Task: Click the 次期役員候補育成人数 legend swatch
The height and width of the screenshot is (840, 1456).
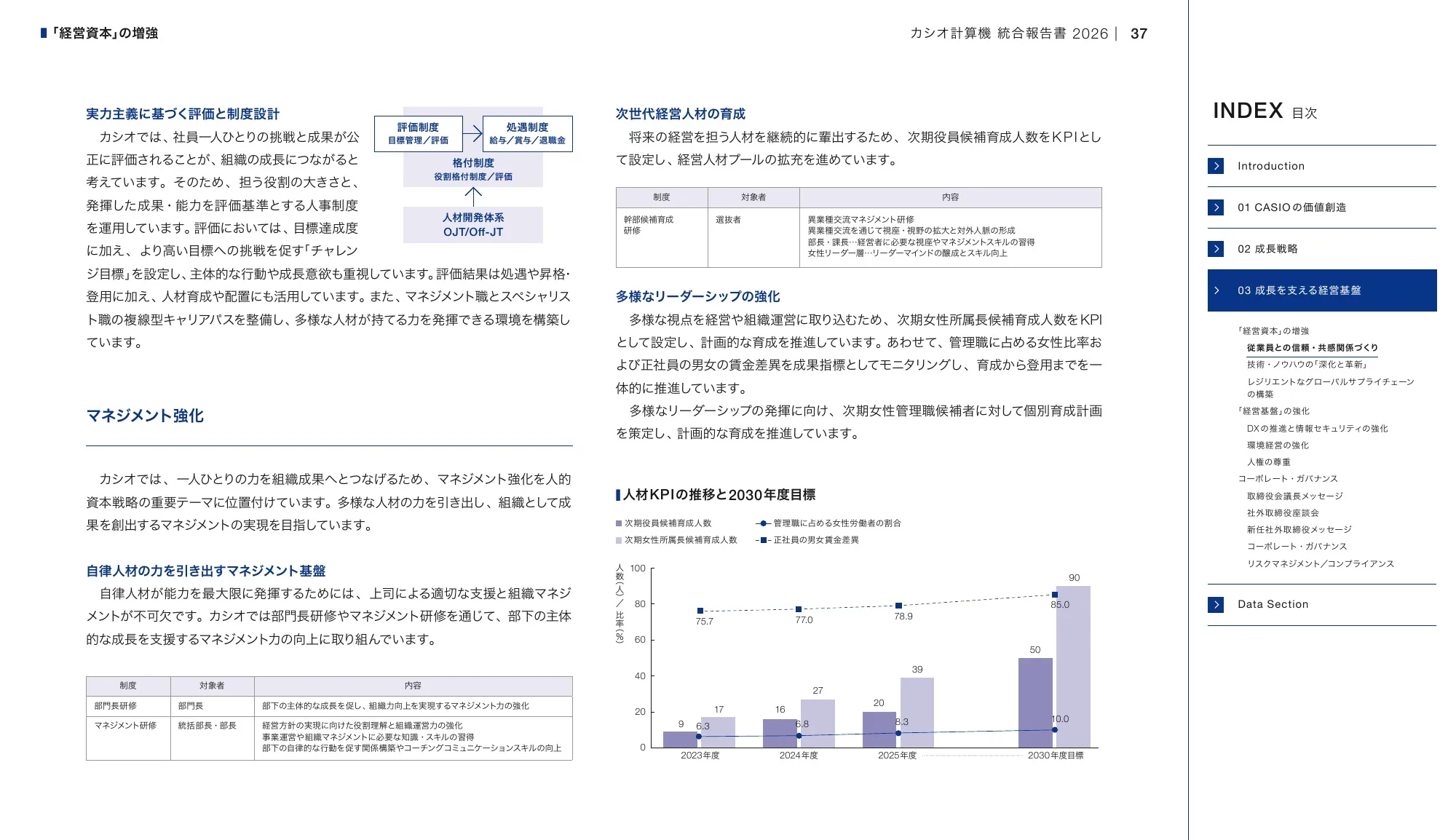Action: coord(619,523)
